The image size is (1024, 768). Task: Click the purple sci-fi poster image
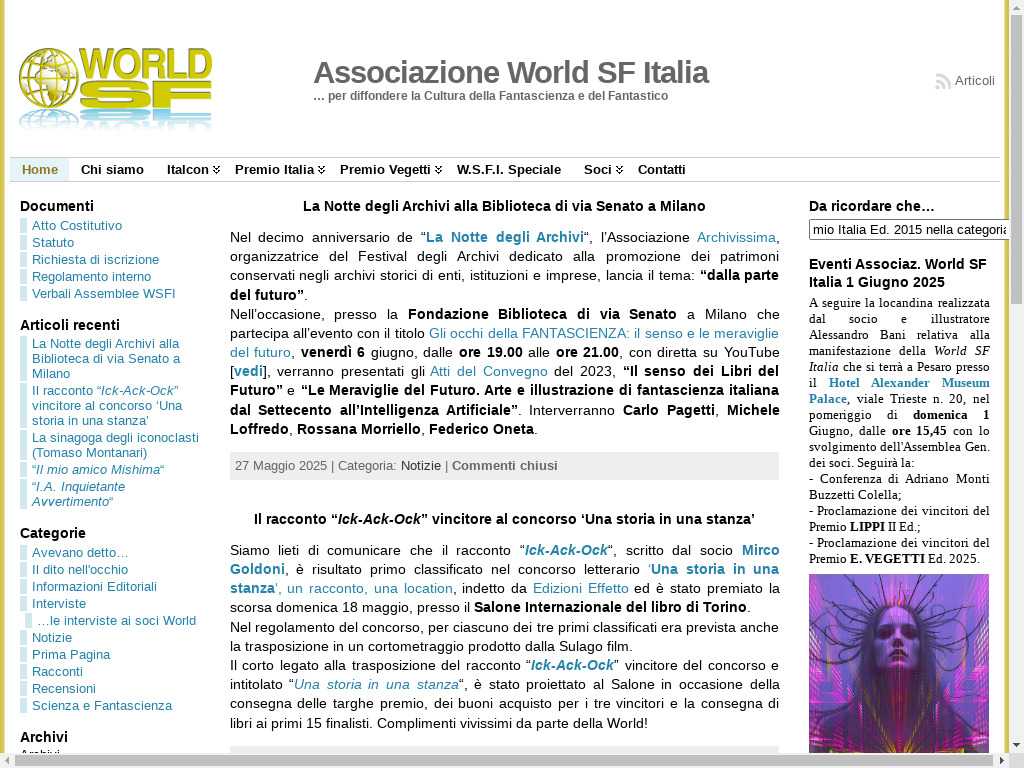click(x=899, y=664)
